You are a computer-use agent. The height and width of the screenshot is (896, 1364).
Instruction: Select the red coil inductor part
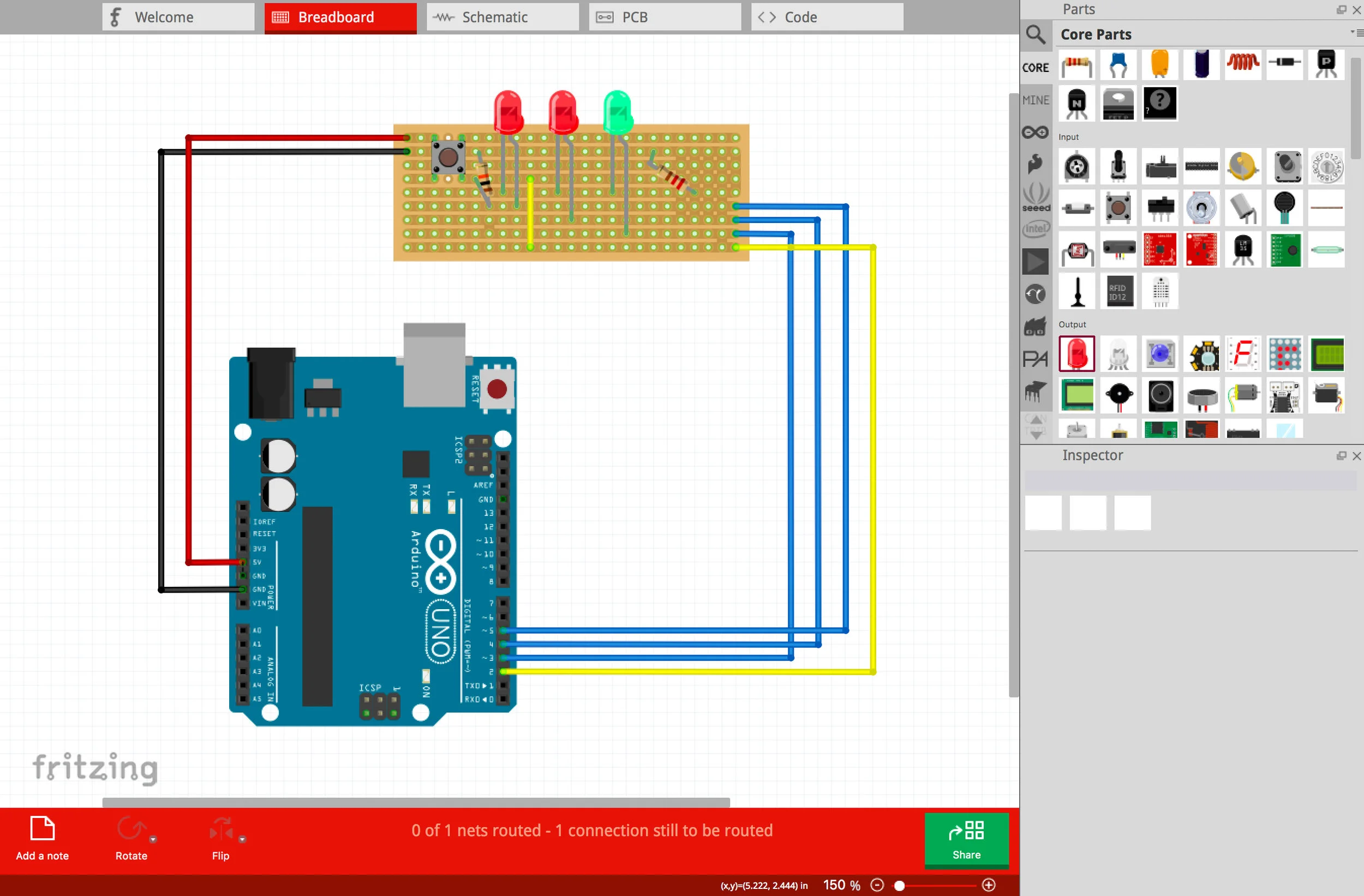[x=1242, y=64]
